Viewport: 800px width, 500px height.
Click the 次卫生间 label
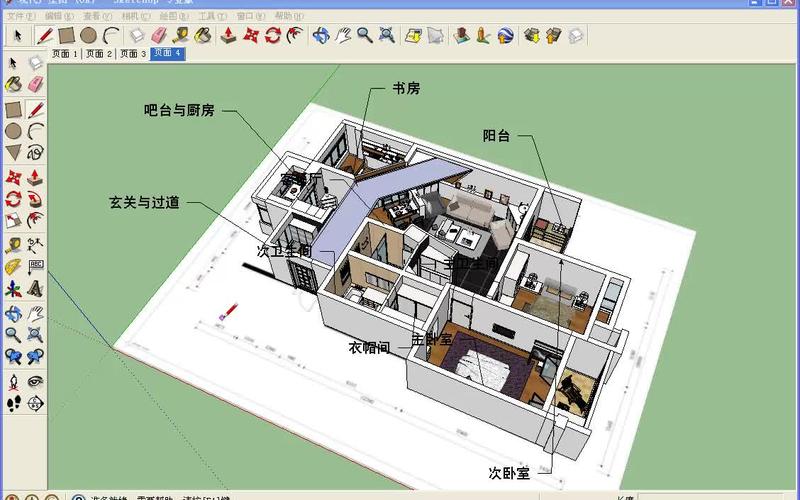pos(284,251)
